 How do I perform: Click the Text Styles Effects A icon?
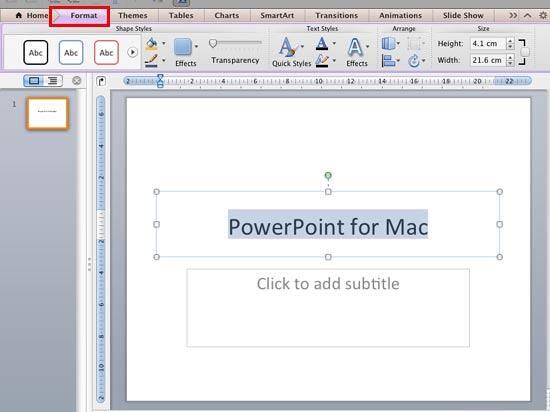(355, 47)
